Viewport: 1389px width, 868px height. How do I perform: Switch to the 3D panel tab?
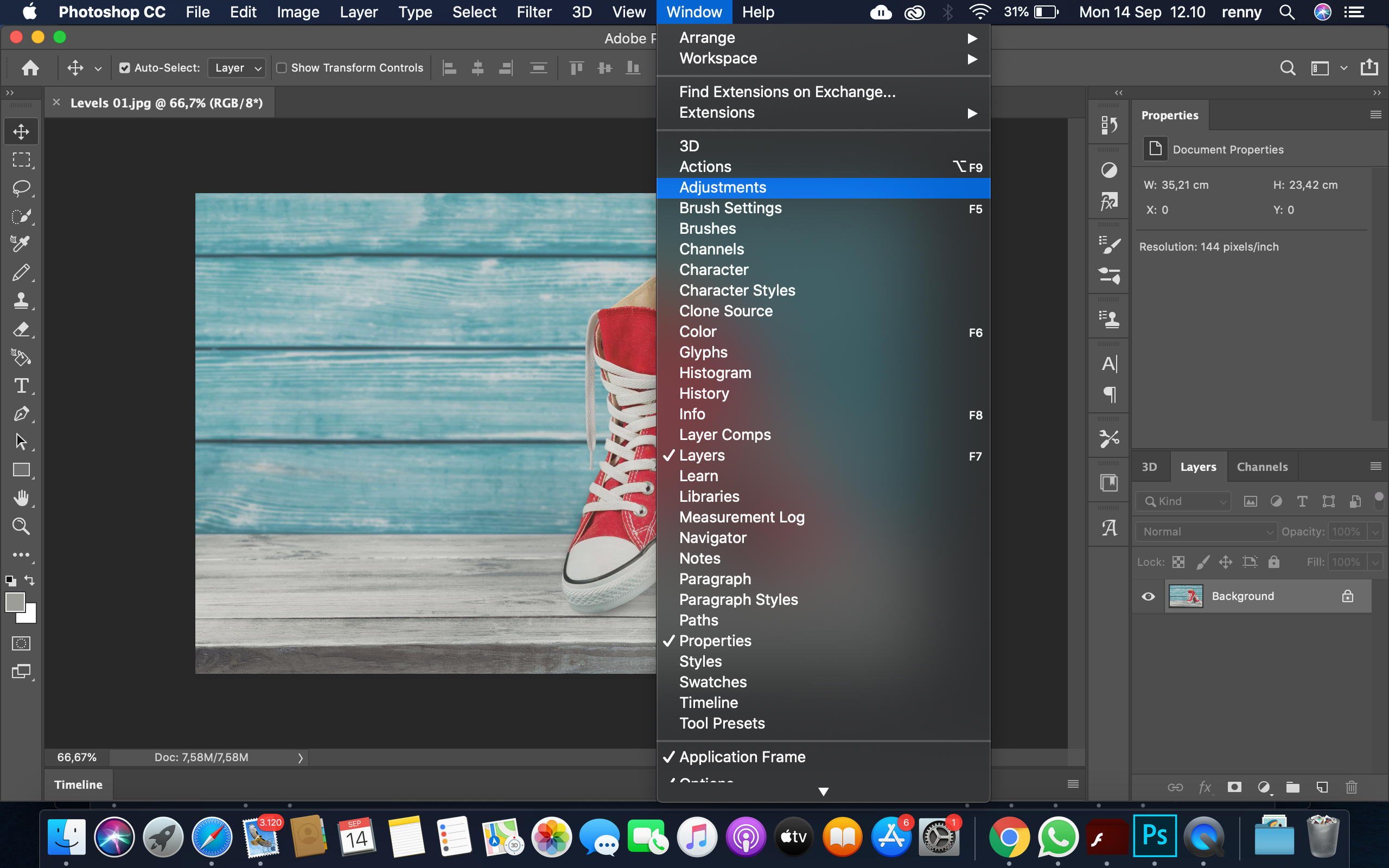pyautogui.click(x=1149, y=467)
